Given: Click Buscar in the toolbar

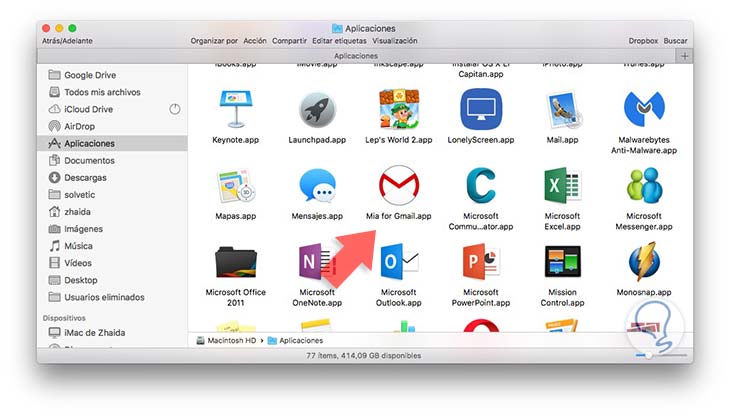Looking at the screenshot, I should (x=675, y=41).
